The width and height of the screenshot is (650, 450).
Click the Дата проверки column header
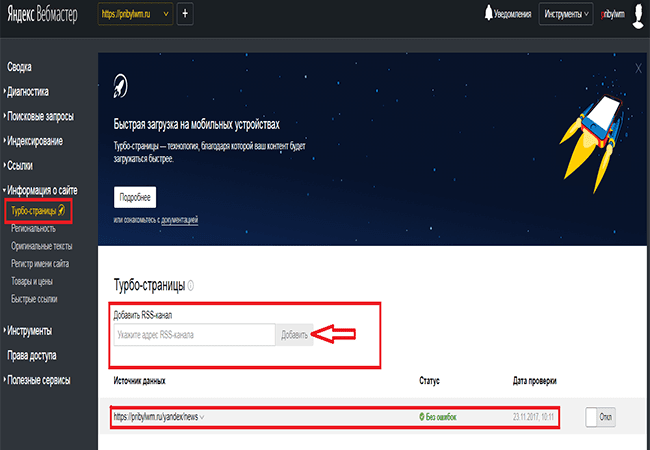534,381
